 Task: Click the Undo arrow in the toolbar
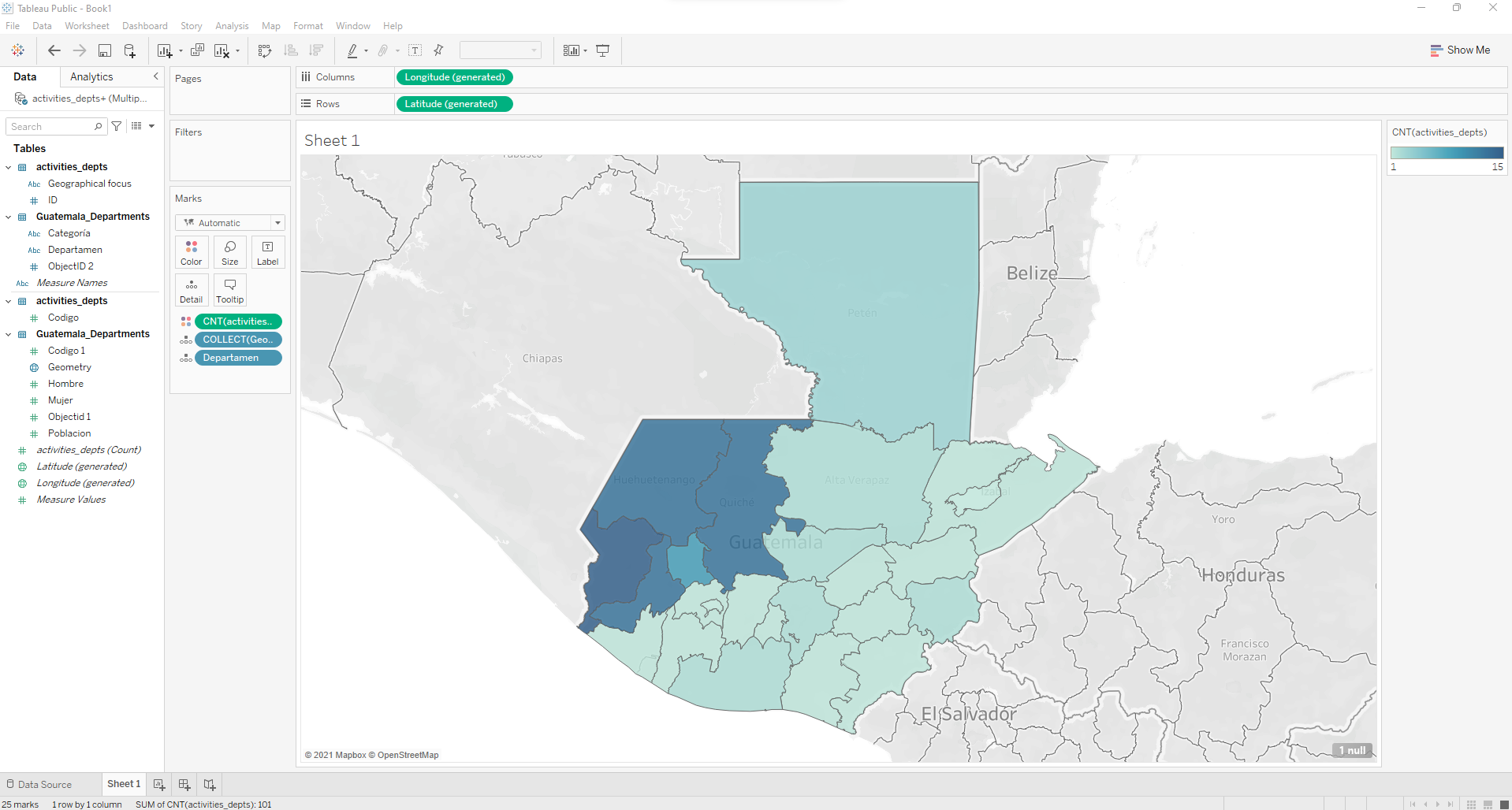(54, 50)
